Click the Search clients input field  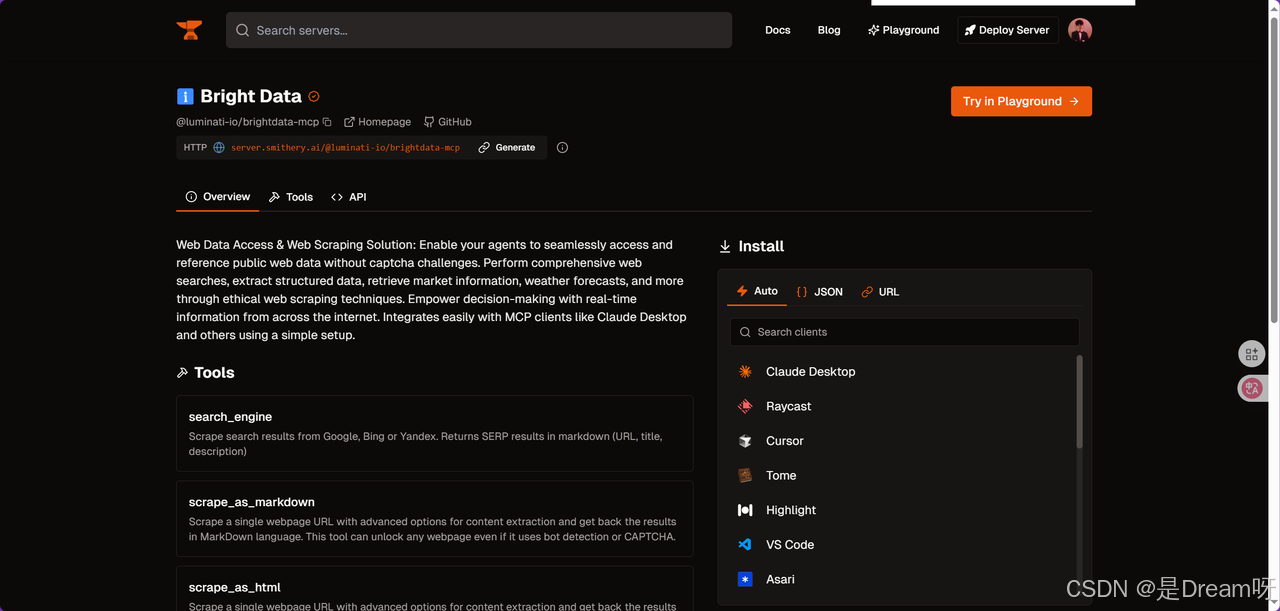pos(905,332)
